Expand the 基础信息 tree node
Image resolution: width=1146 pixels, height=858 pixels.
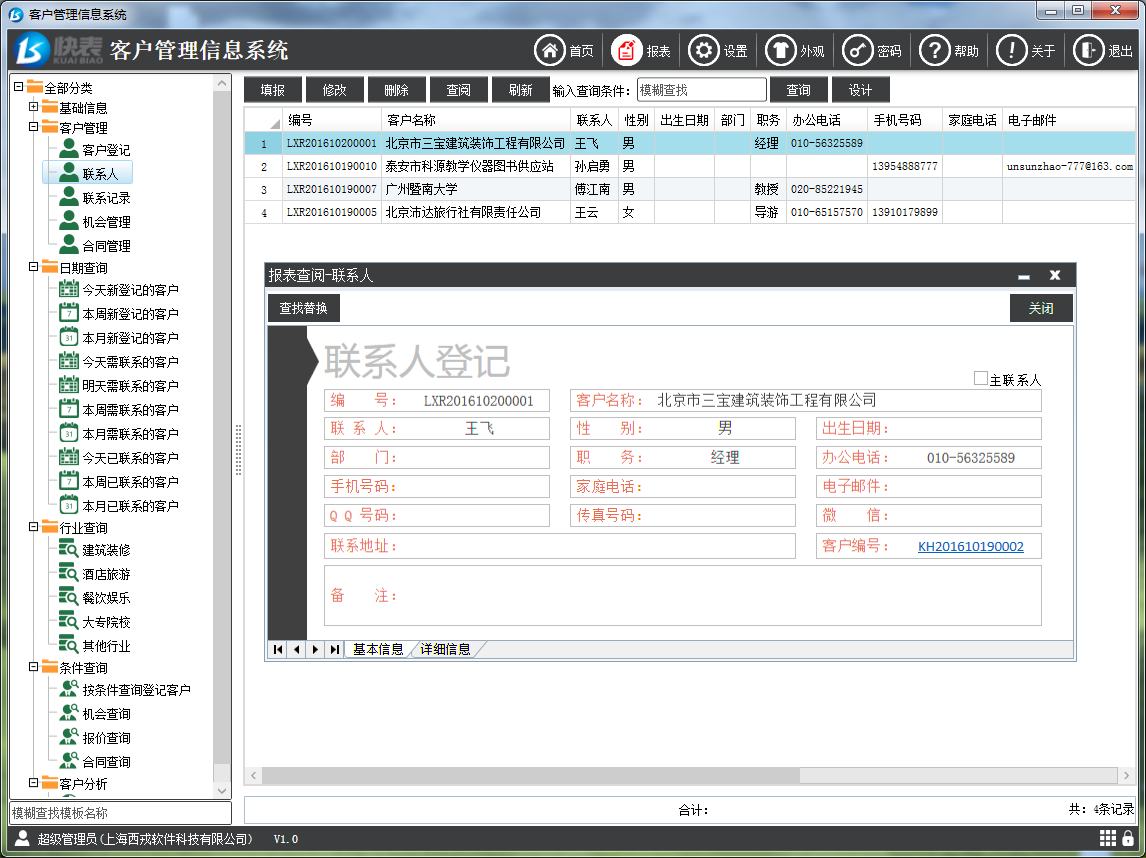pos(33,107)
